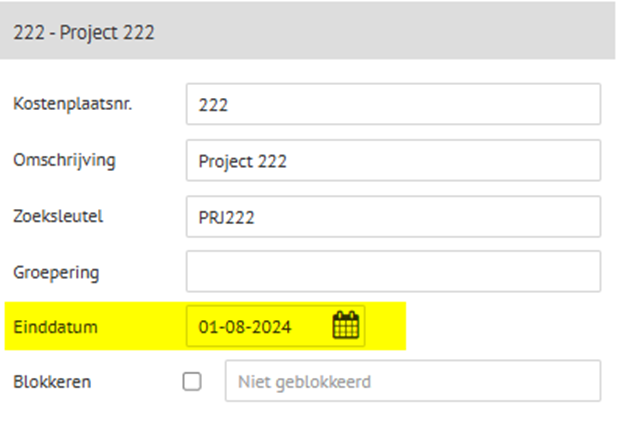Place cursor after PRJ222 search key text
Screen dimensions: 620x430
click(x=255, y=217)
